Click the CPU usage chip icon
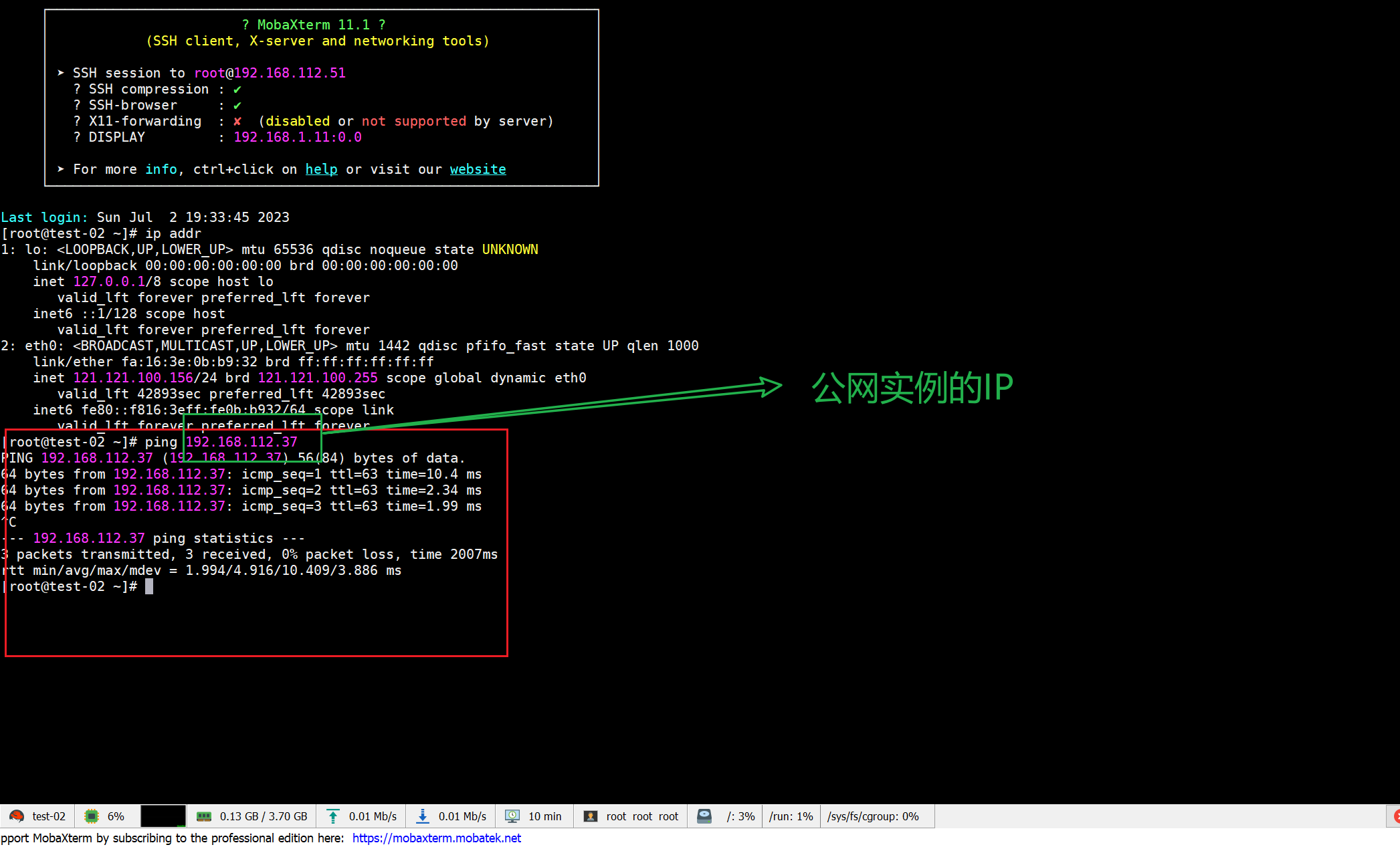 click(x=91, y=816)
